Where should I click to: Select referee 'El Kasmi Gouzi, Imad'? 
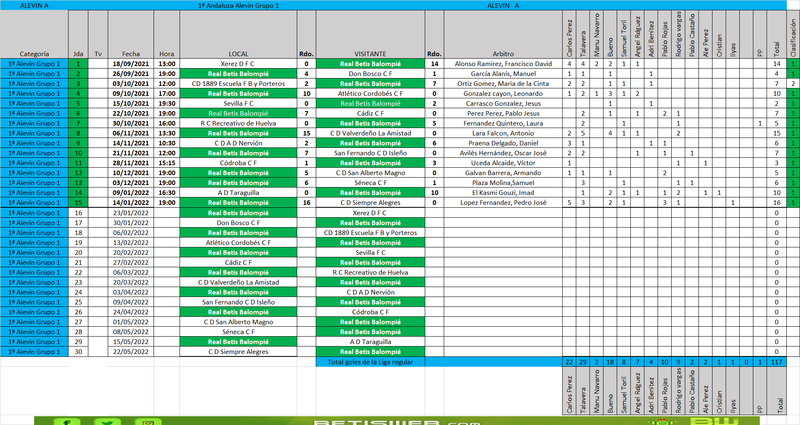coord(503,193)
